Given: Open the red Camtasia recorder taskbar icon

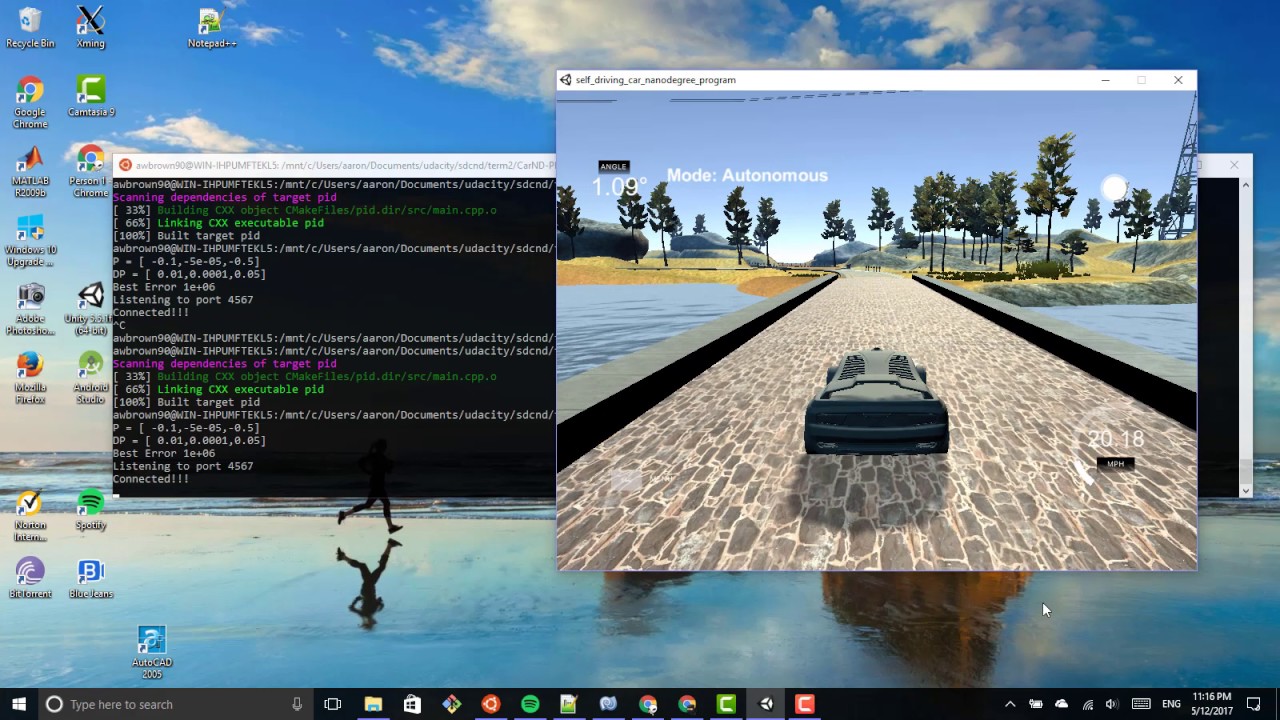Looking at the screenshot, I should 805,704.
